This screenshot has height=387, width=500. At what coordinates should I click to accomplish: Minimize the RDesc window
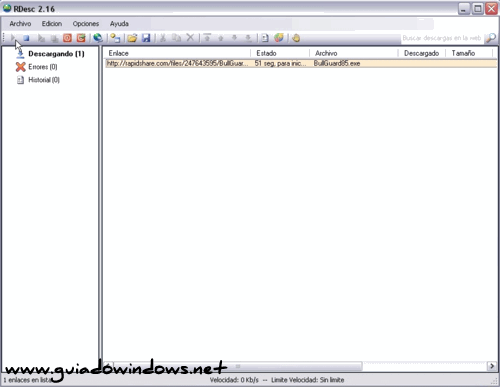click(x=464, y=8)
